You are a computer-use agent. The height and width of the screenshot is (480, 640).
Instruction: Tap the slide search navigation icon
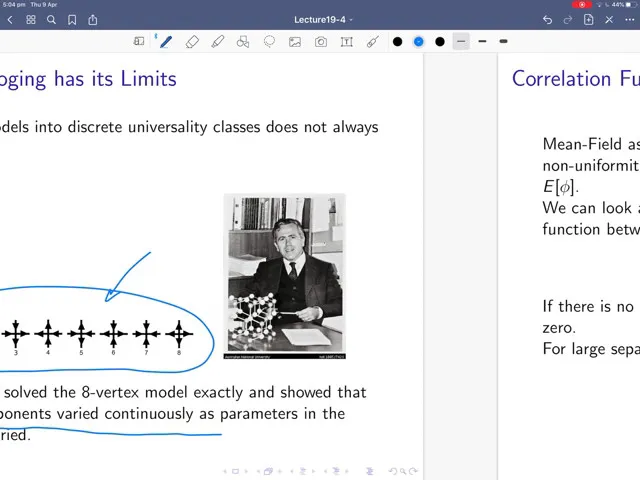pos(403,471)
